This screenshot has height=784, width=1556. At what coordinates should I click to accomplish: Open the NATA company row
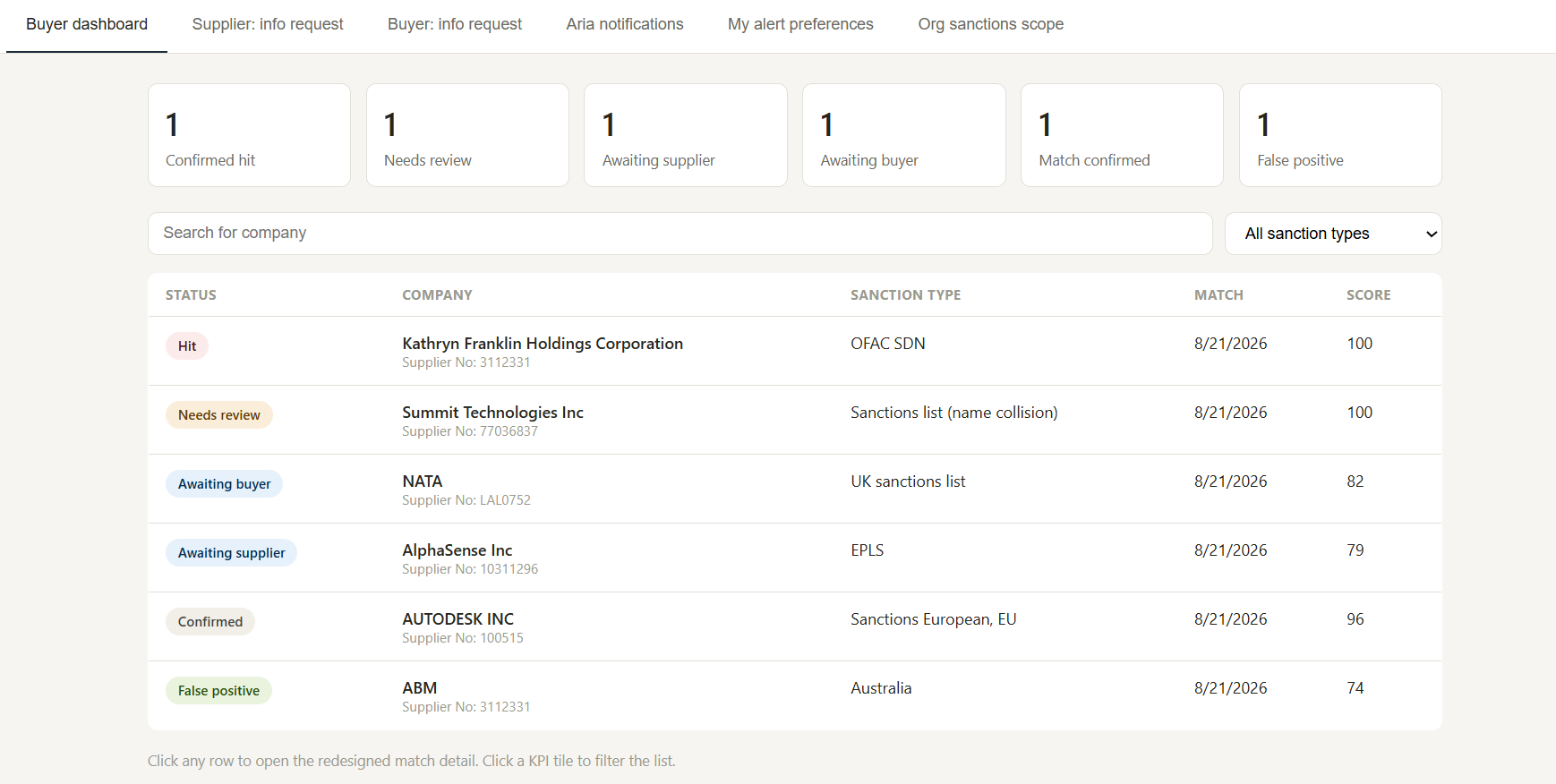coord(795,489)
